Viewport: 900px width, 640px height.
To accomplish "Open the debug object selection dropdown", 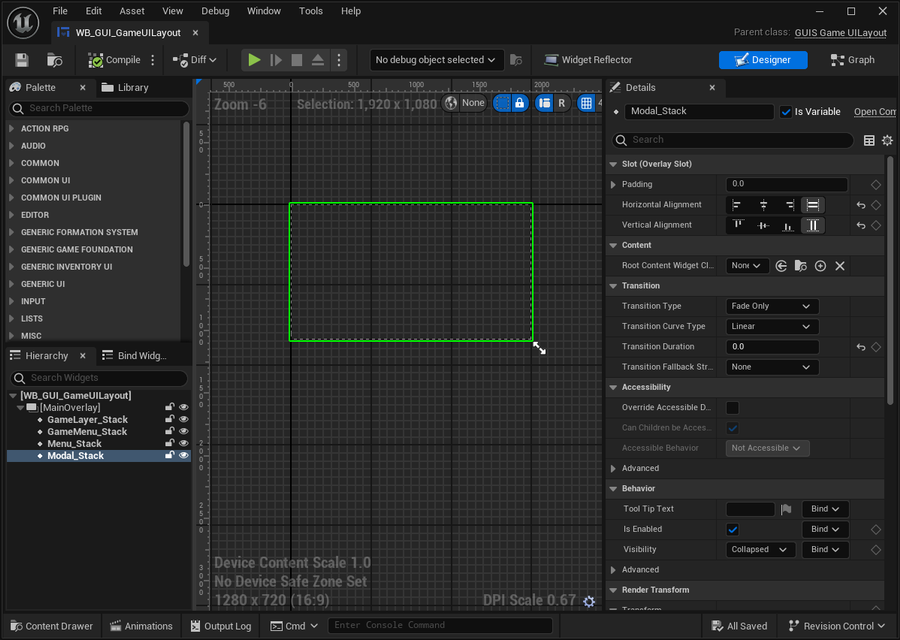I will click(435, 60).
